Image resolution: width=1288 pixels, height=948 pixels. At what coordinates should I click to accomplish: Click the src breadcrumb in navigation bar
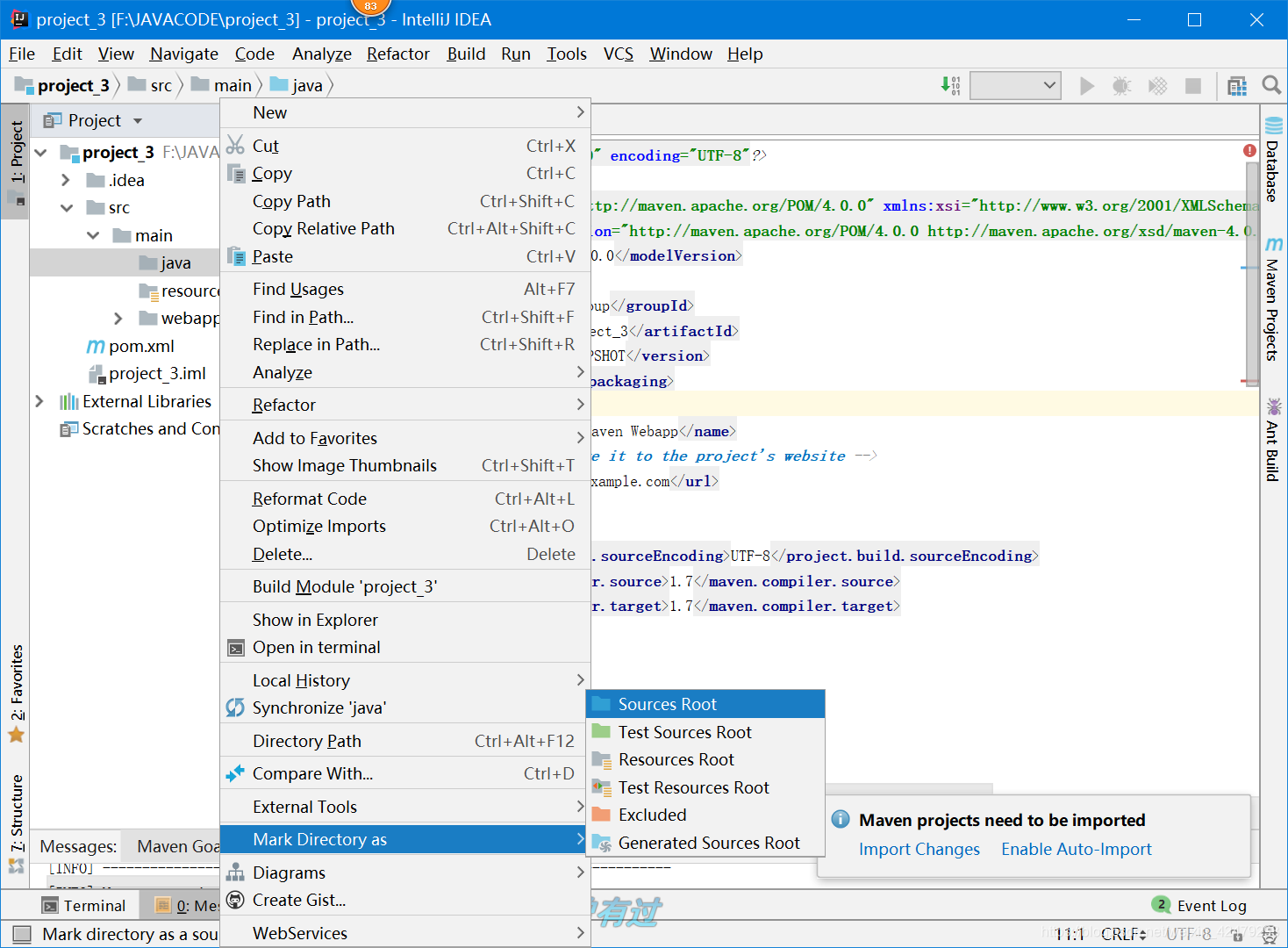[x=152, y=85]
